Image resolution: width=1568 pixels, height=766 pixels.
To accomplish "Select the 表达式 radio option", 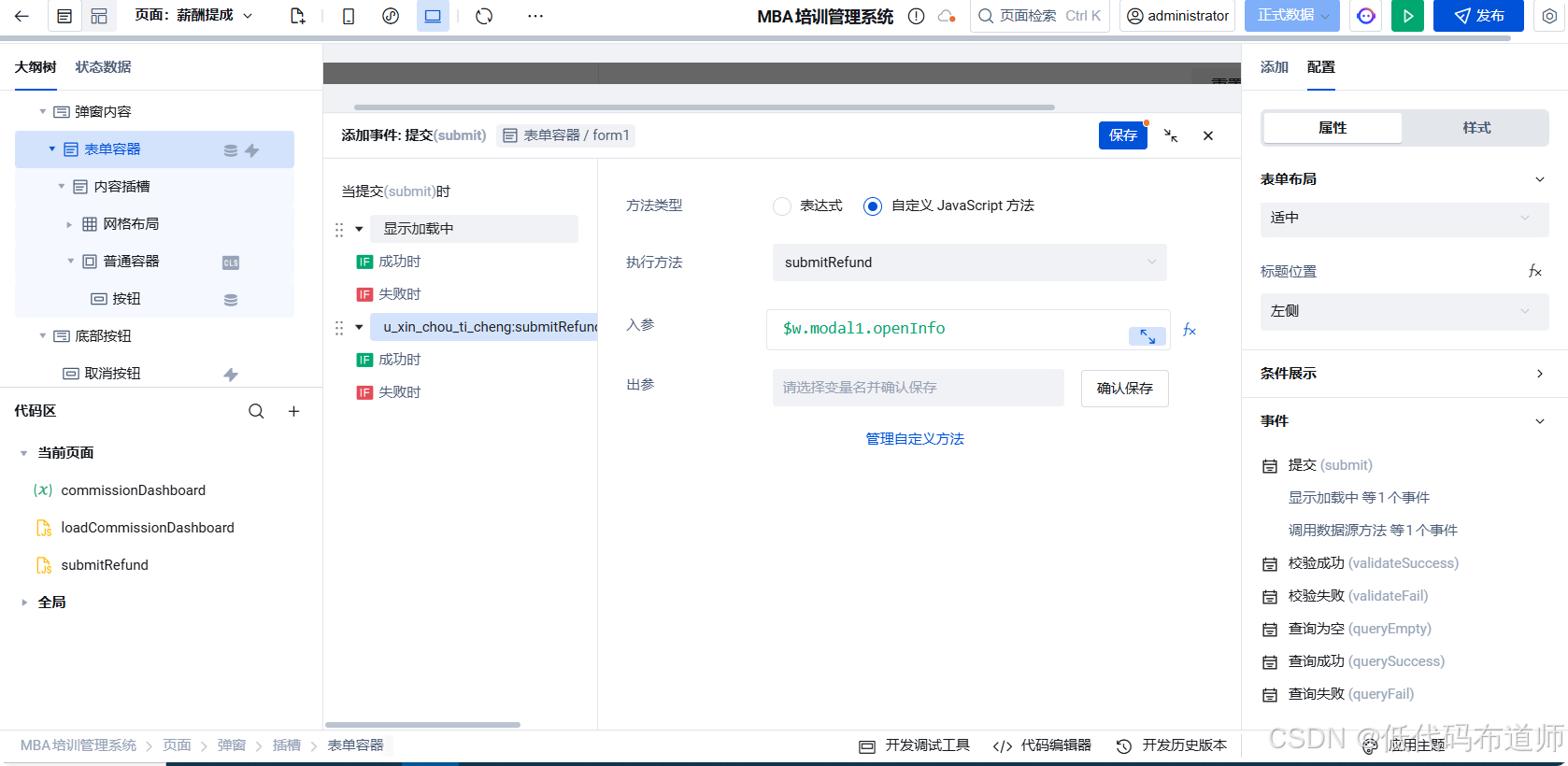I will (782, 206).
